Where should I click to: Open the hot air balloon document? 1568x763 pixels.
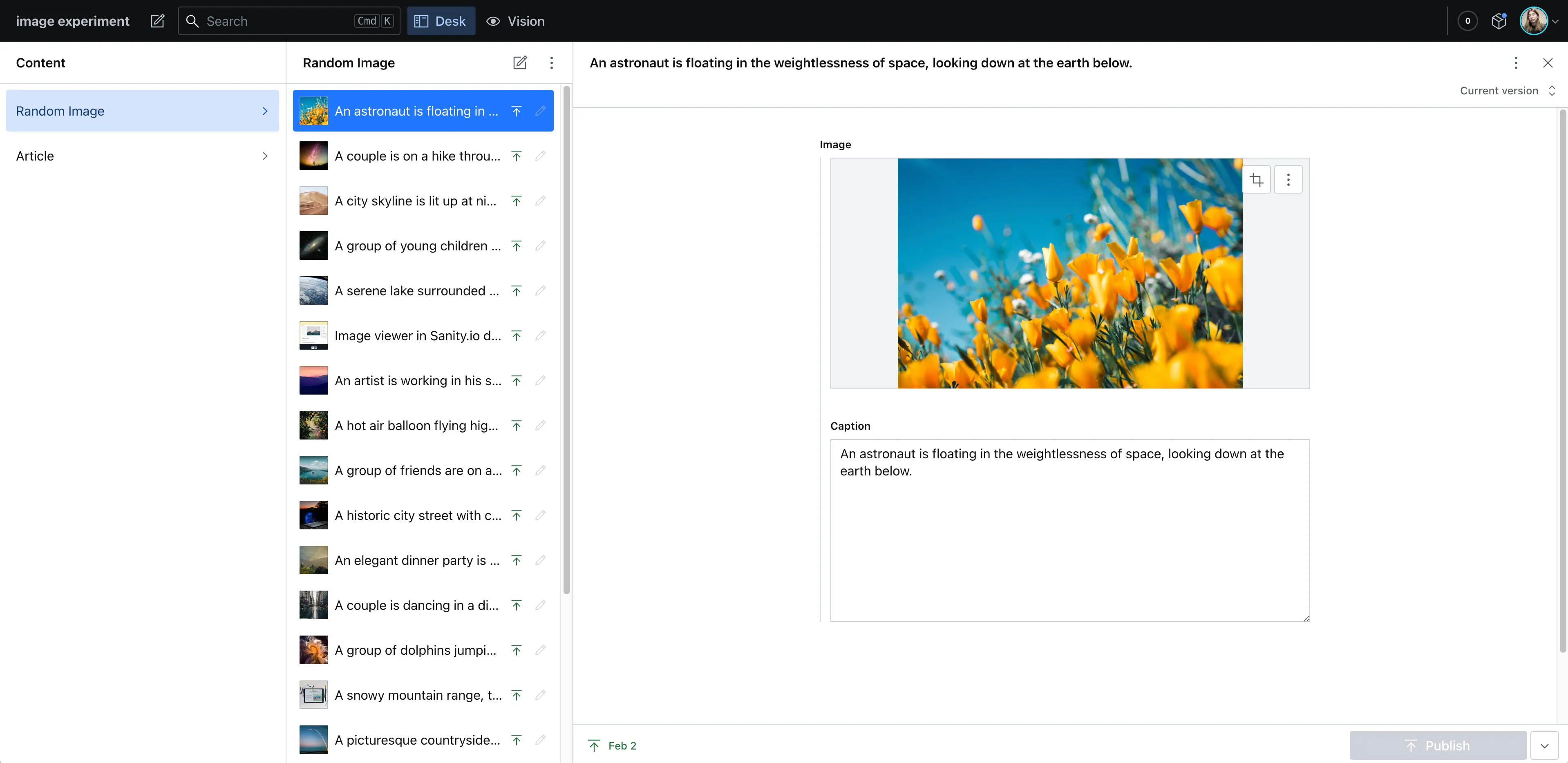pos(417,426)
